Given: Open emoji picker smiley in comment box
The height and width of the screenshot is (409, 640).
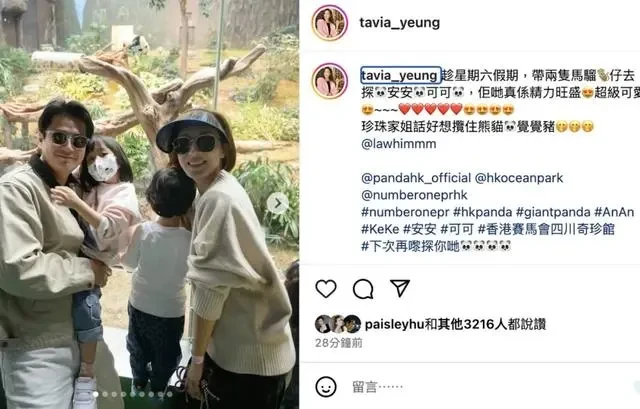Looking at the screenshot, I should coord(326,387).
